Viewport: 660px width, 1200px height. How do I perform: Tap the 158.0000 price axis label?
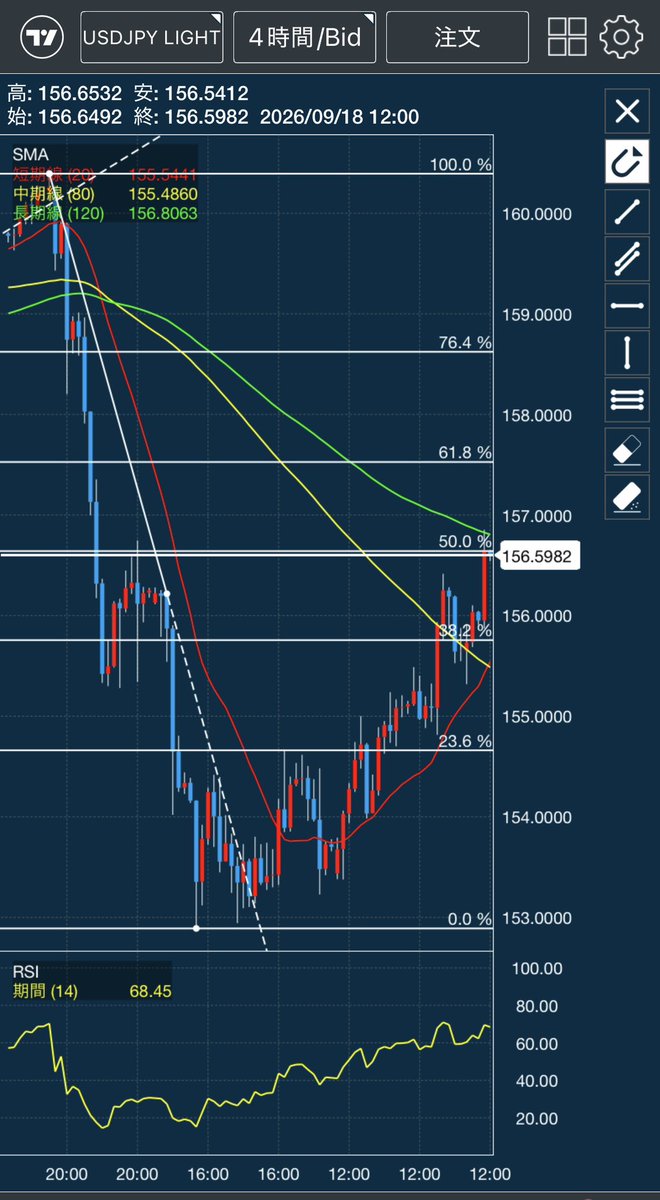[x=538, y=416]
